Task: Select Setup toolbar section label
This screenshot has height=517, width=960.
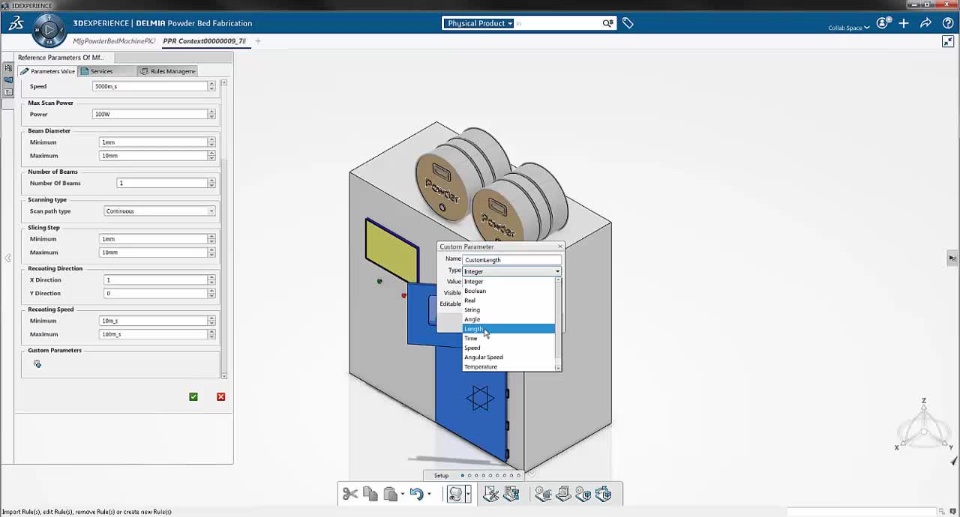Action: [x=441, y=475]
